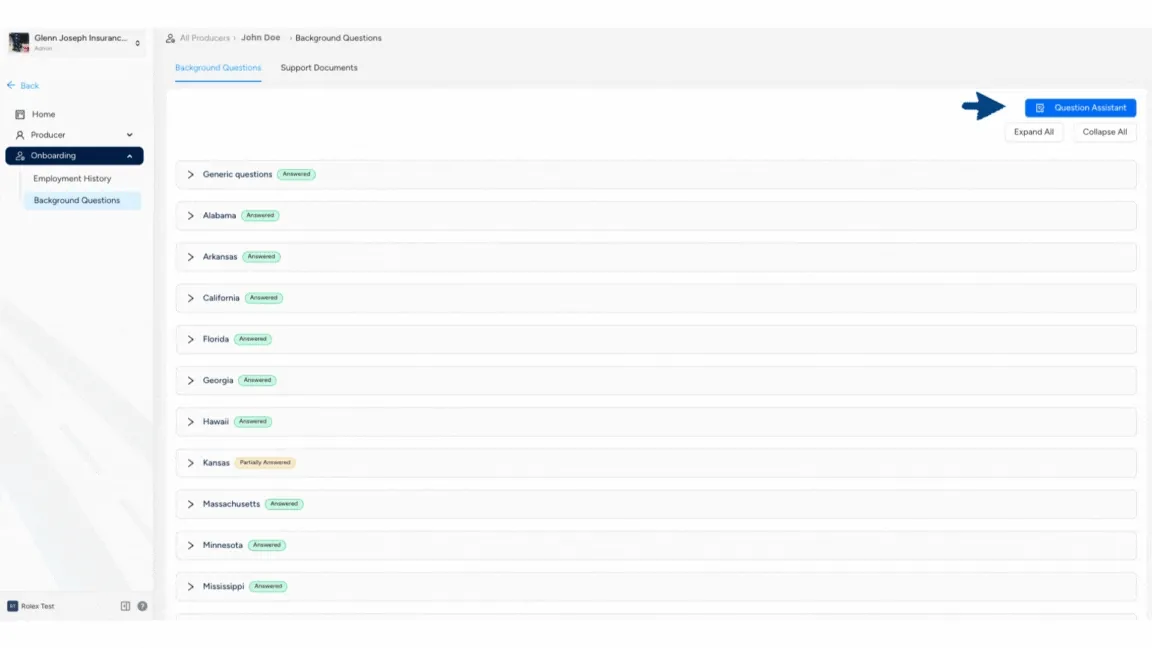Viewport: 1152px width, 648px height.
Task: Click the sidebar collapse panel icon
Action: pyautogui.click(x=125, y=606)
